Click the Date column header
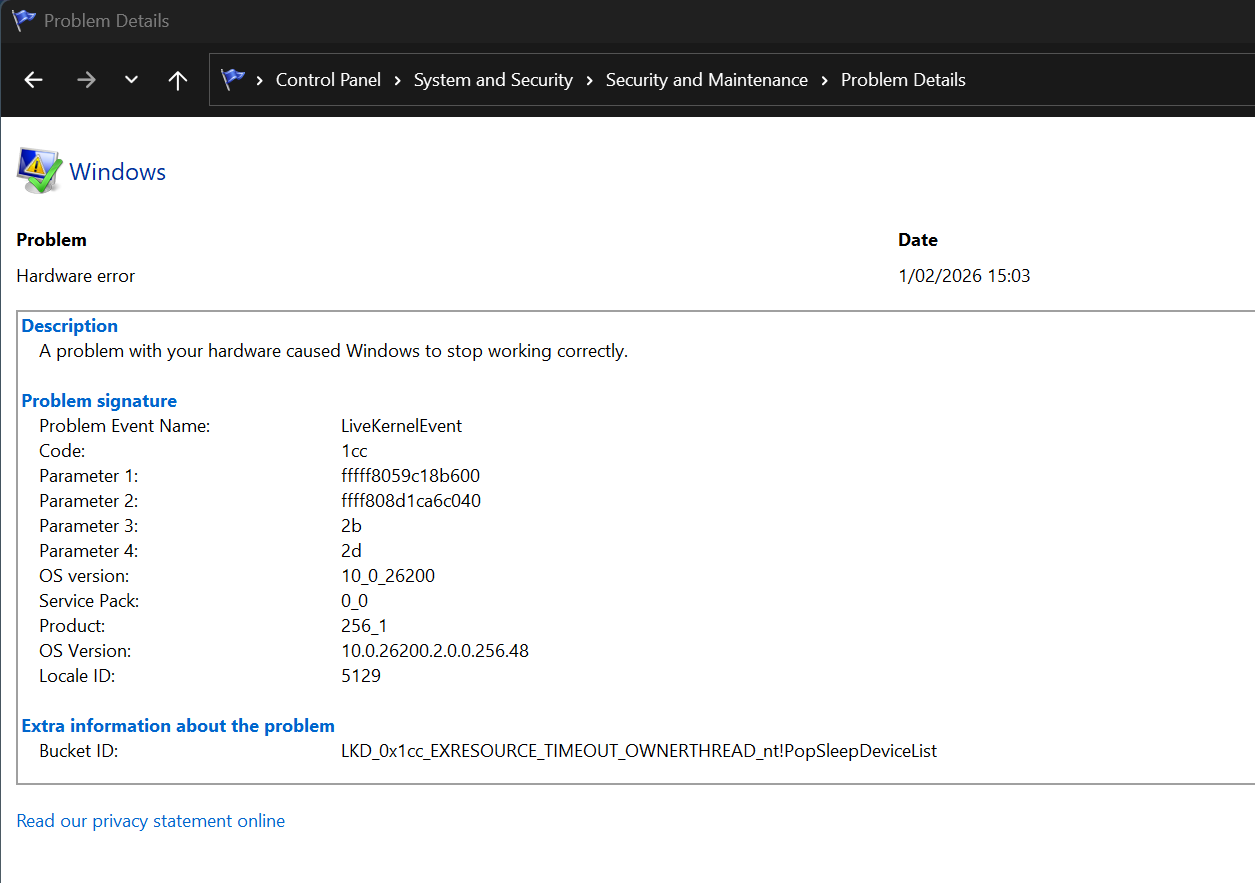The height and width of the screenshot is (883, 1255). 918,240
